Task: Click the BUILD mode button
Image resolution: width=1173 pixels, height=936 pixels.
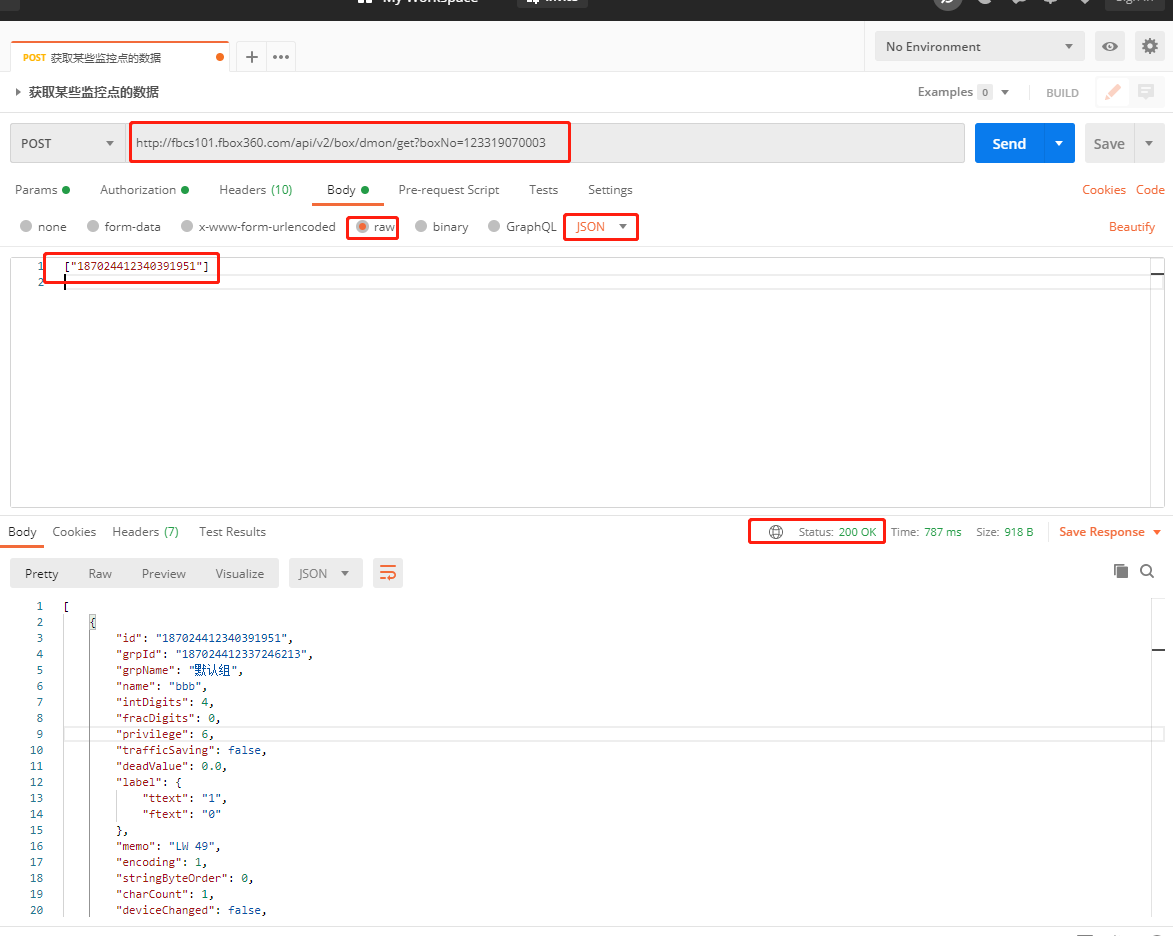Action: 1062,93
